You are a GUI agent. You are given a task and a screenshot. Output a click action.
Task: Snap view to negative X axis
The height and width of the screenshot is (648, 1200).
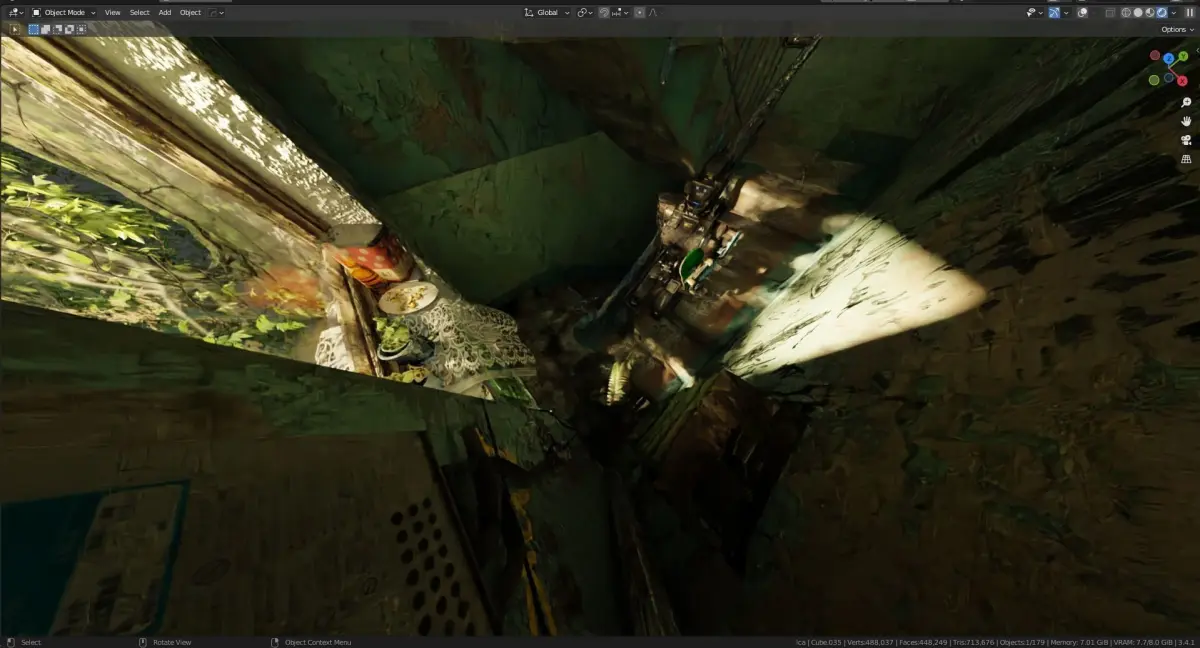1155,56
